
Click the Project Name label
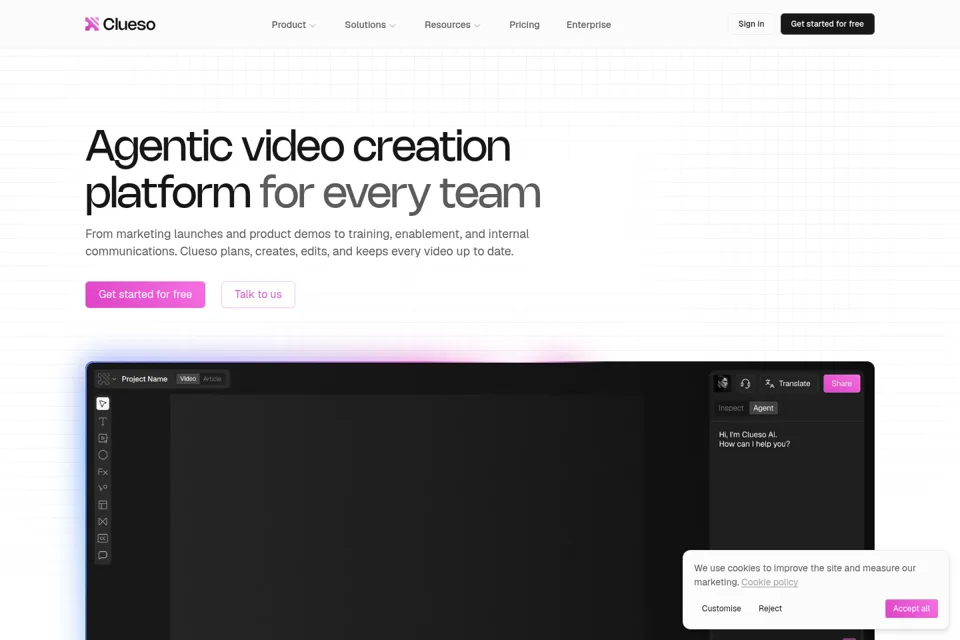coord(144,379)
